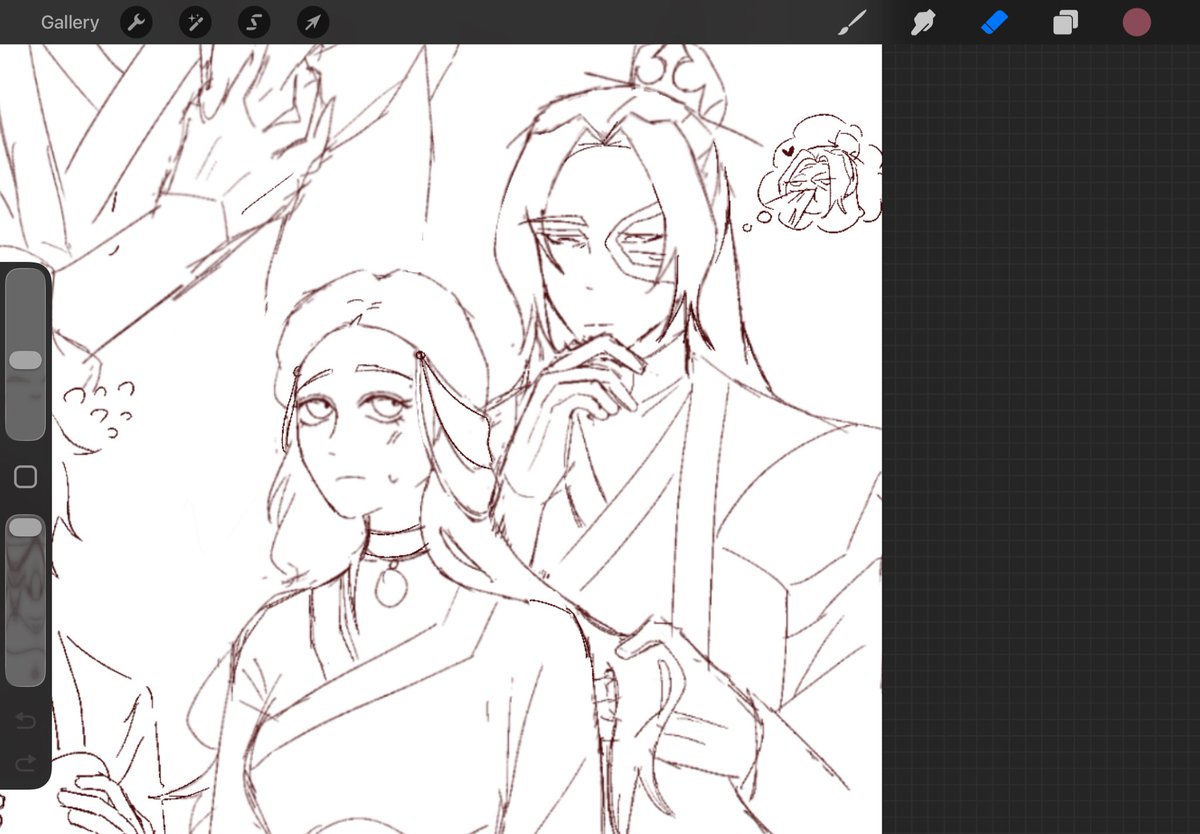Screen dimensions: 1200x834
Task: Open the Gallery view
Action: [70, 22]
